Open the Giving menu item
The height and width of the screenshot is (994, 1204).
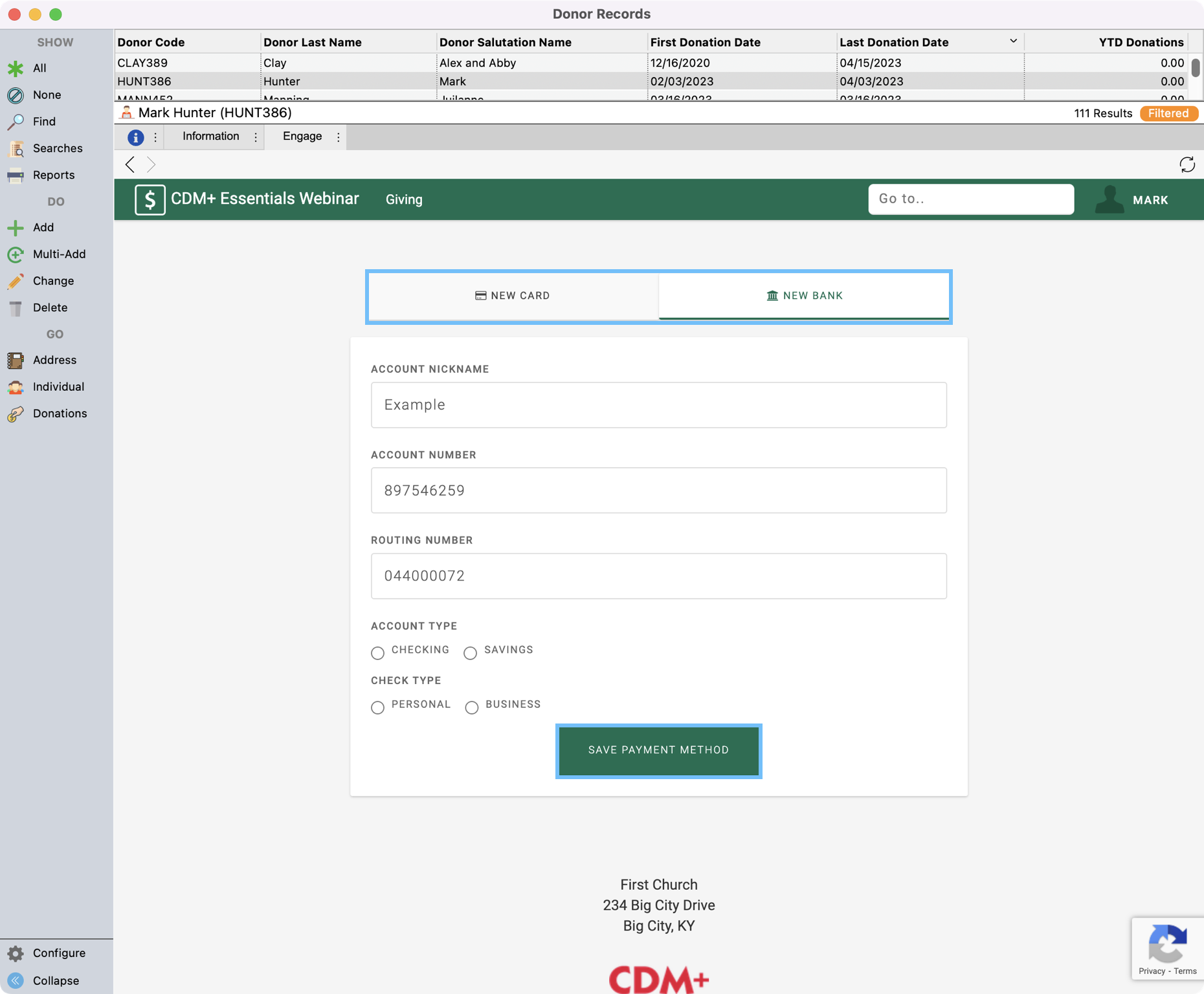coord(404,200)
